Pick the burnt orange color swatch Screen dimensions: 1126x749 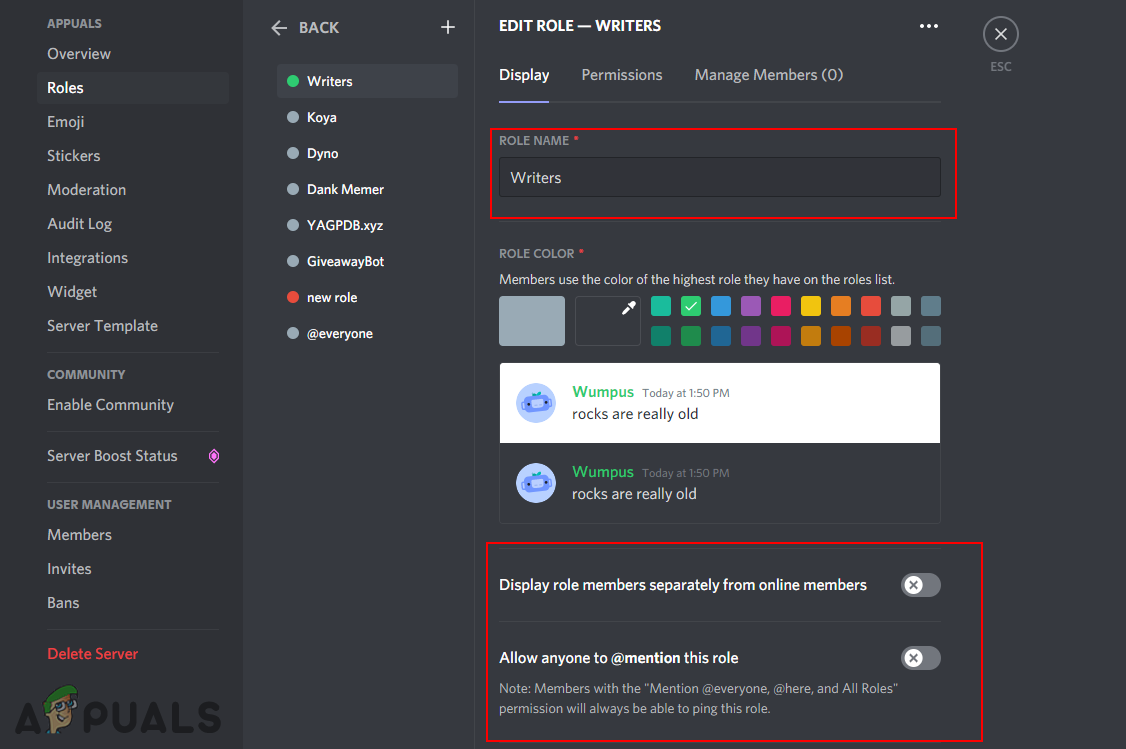pos(841,335)
